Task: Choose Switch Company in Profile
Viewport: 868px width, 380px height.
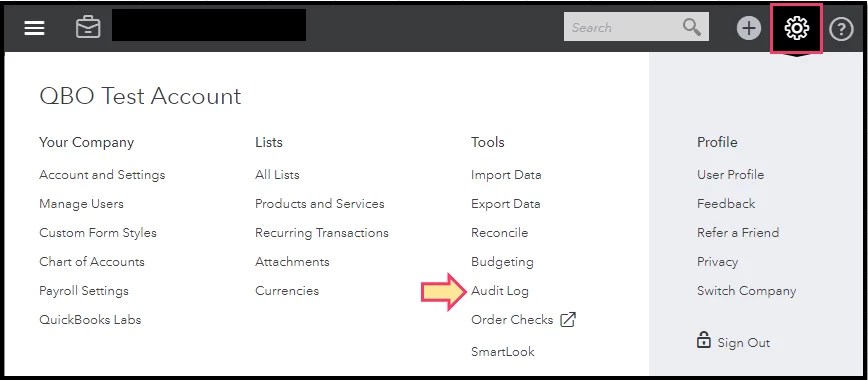Action: (x=746, y=291)
